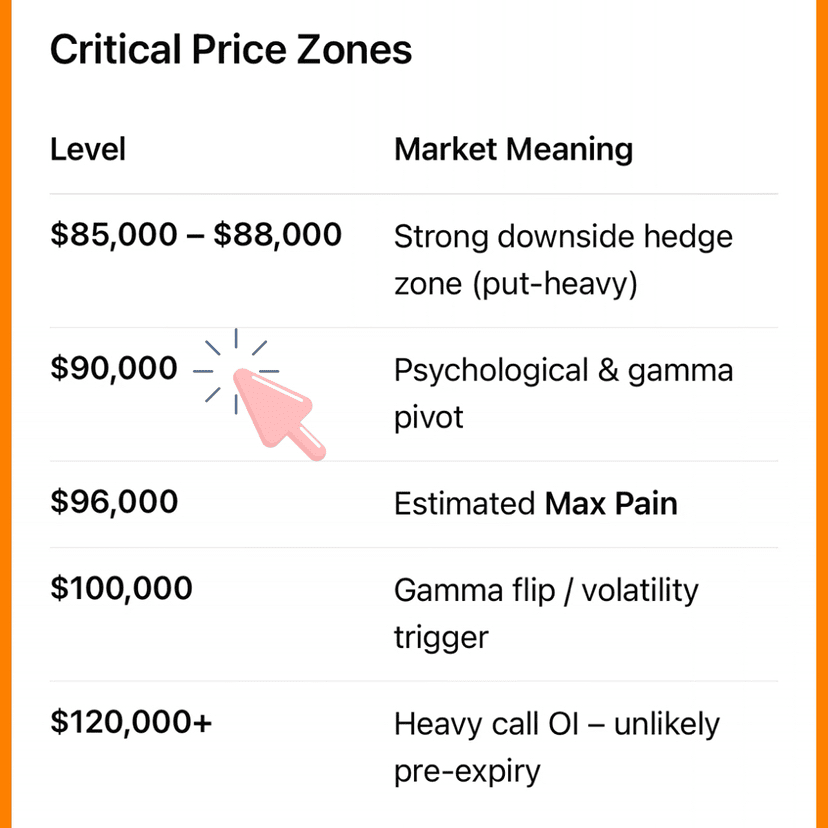Click the word "Estimated"

(x=464, y=503)
